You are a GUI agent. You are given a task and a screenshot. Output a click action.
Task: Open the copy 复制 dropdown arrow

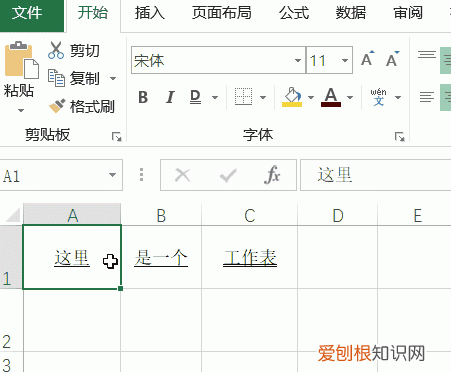click(x=113, y=79)
